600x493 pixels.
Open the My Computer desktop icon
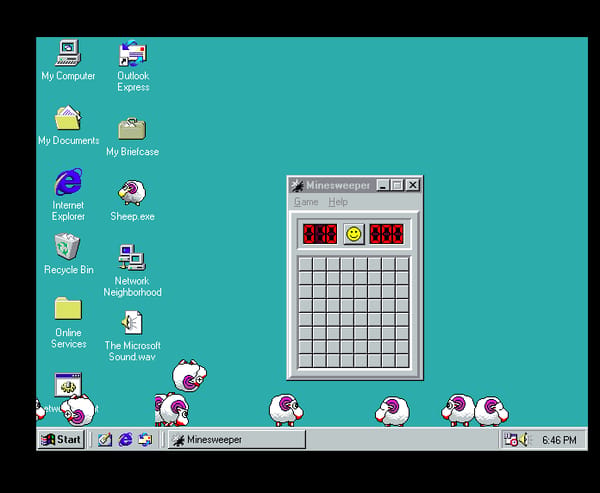(68, 53)
